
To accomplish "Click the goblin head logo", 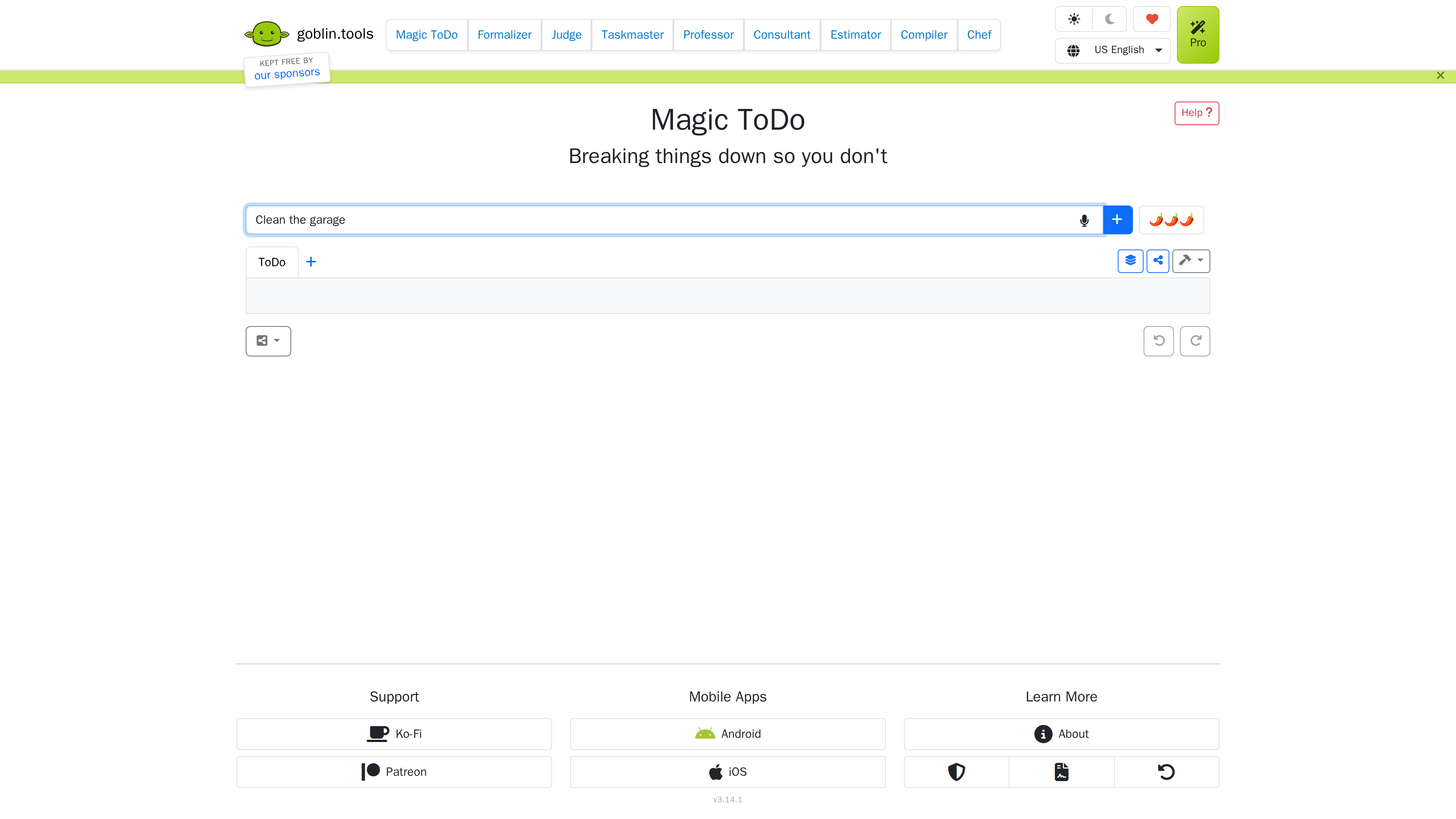I will (266, 34).
